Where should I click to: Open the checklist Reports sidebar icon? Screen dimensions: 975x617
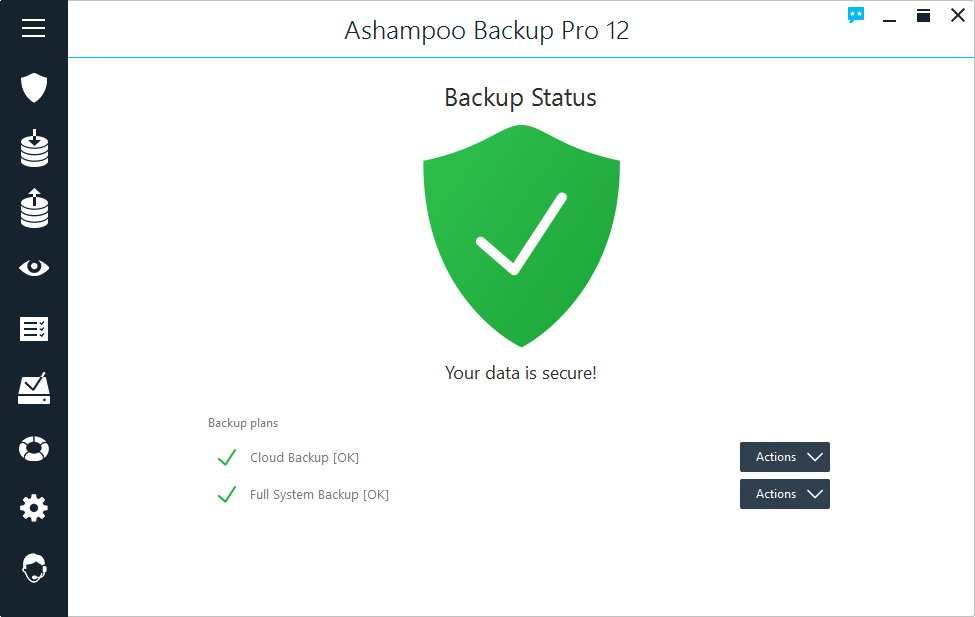34,329
